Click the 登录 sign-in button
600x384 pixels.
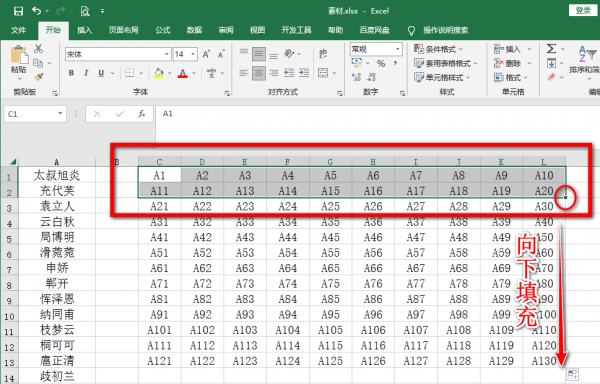click(x=583, y=10)
